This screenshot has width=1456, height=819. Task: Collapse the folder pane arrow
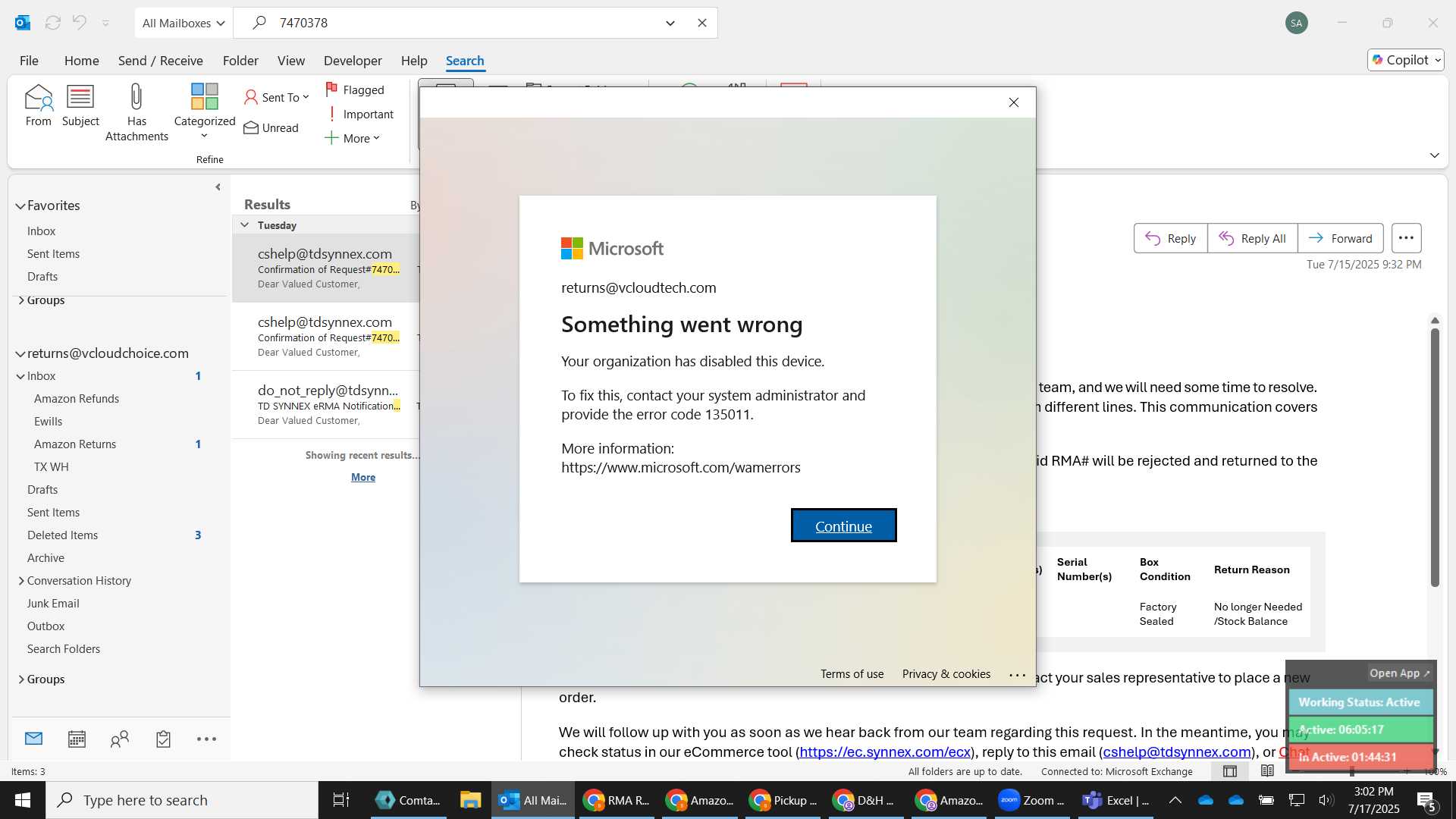pos(218,187)
